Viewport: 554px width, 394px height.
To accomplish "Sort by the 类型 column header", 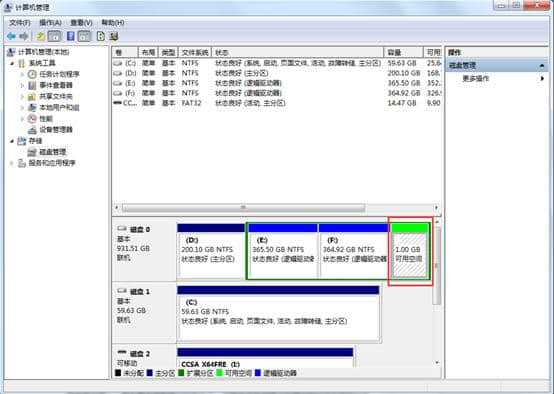I will click(168, 53).
